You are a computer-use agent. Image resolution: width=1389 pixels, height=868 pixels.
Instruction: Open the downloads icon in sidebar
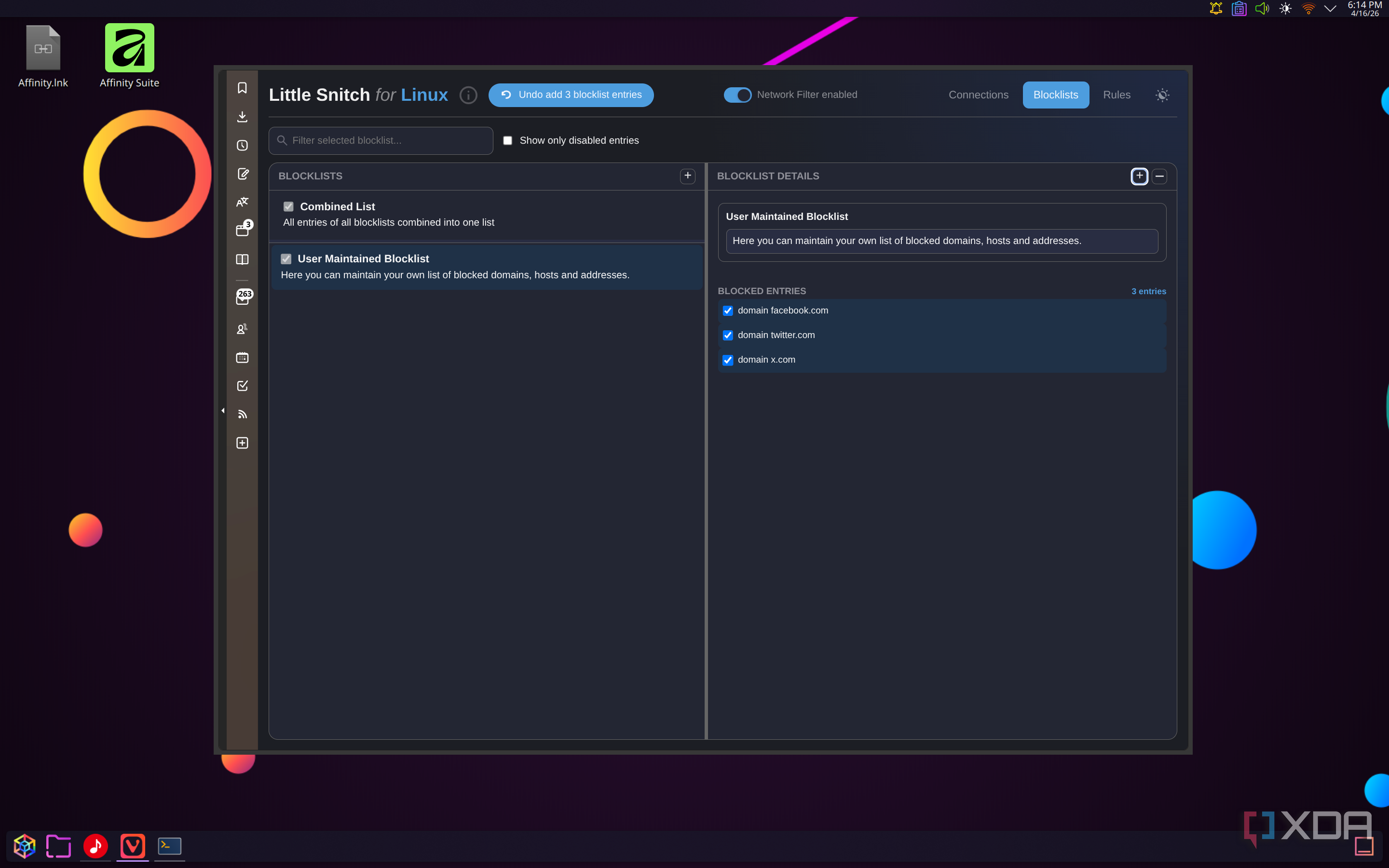click(242, 117)
